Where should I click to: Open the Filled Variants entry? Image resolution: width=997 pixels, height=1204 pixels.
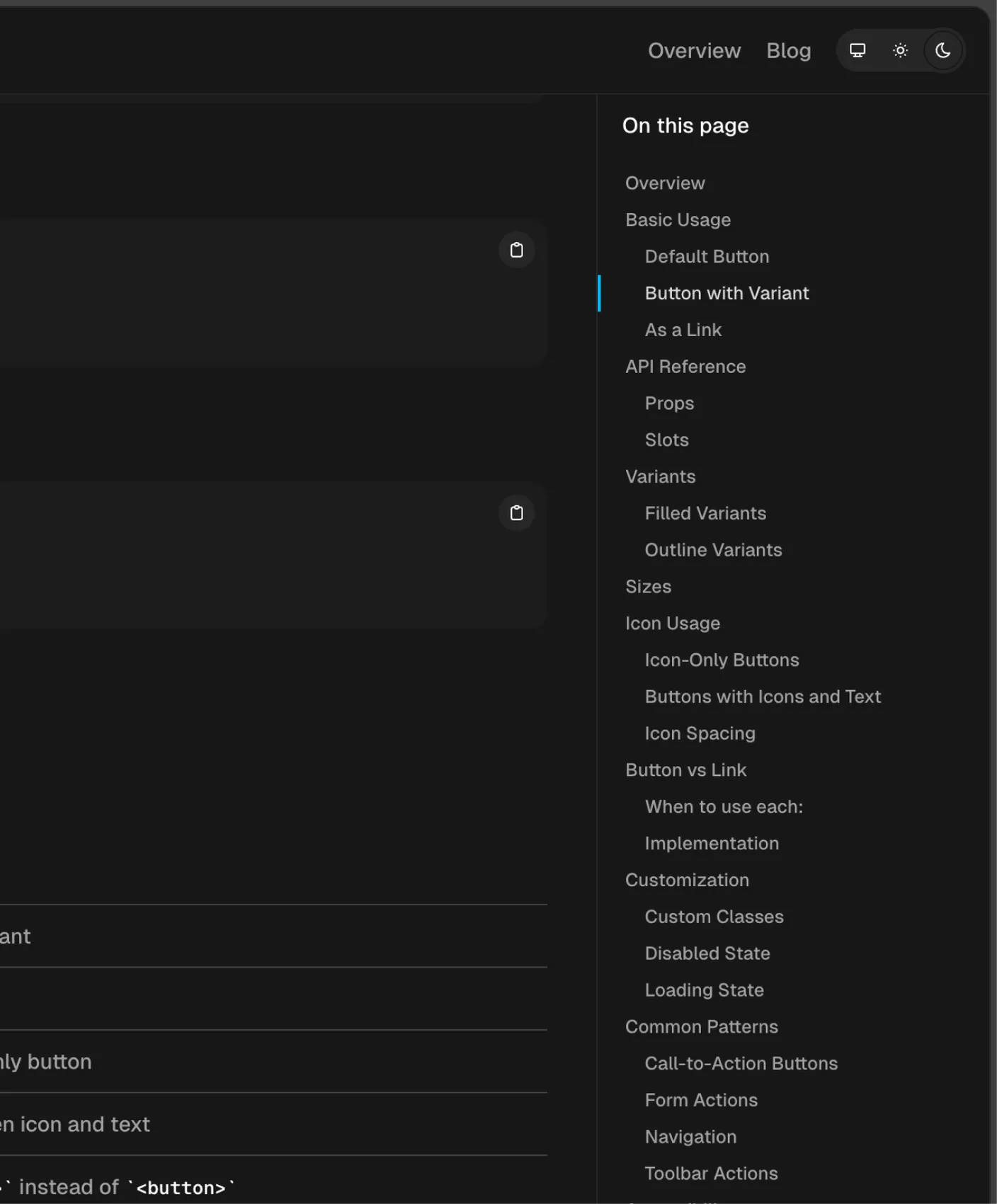click(x=705, y=513)
